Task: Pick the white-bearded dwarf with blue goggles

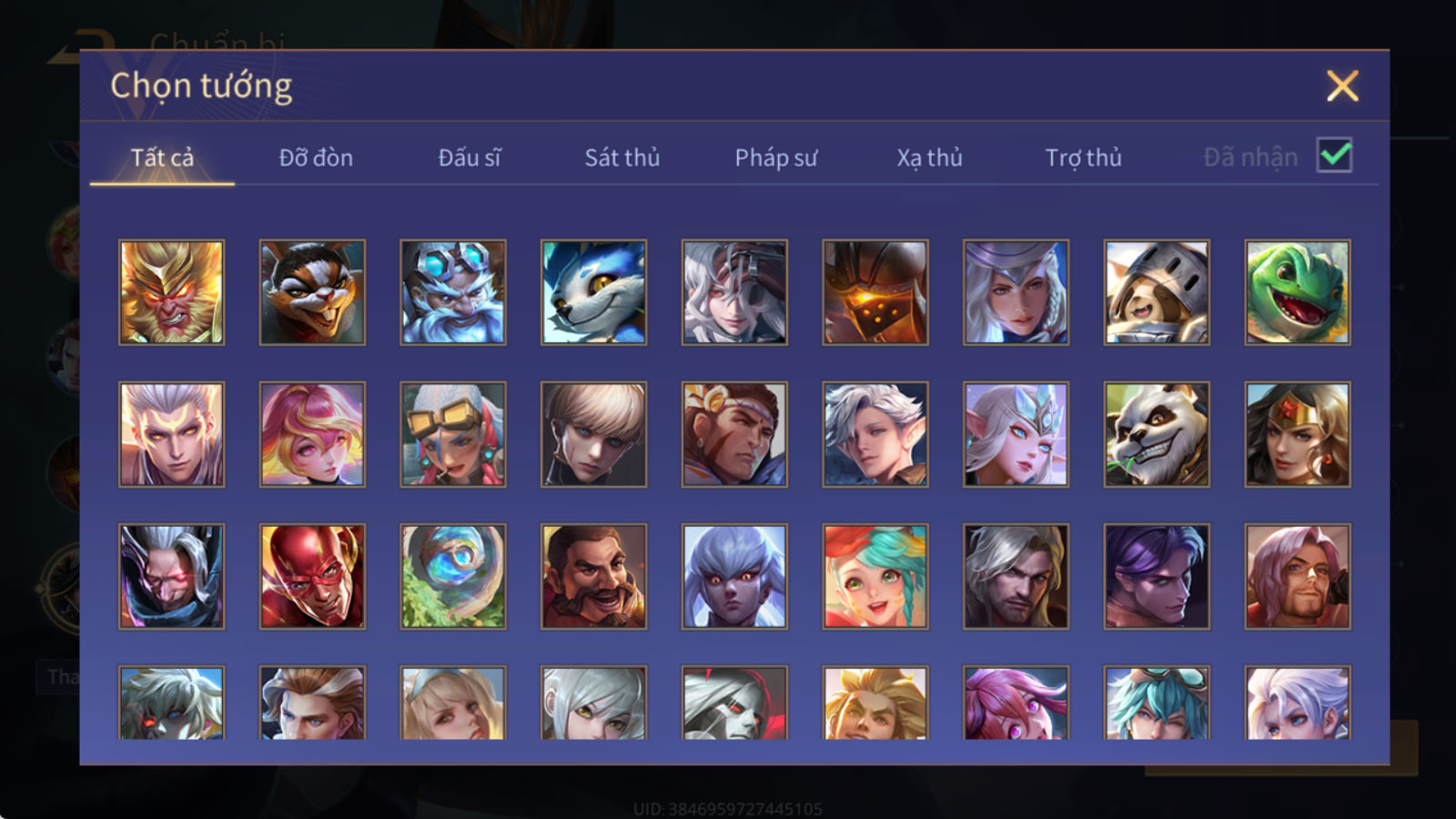Action: tap(453, 292)
